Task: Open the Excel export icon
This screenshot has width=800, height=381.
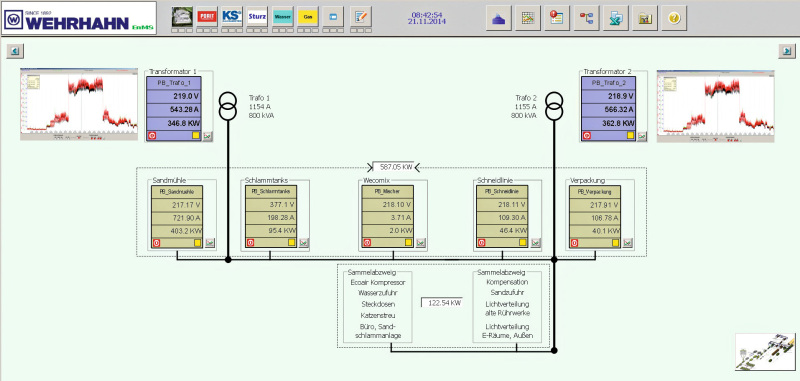Action: tap(616, 18)
